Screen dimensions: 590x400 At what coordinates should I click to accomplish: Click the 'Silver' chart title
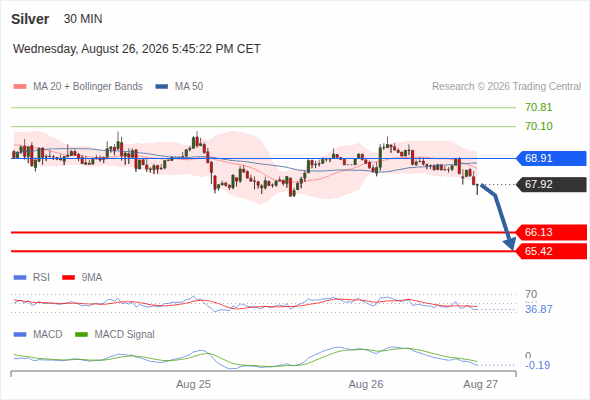coord(30,19)
